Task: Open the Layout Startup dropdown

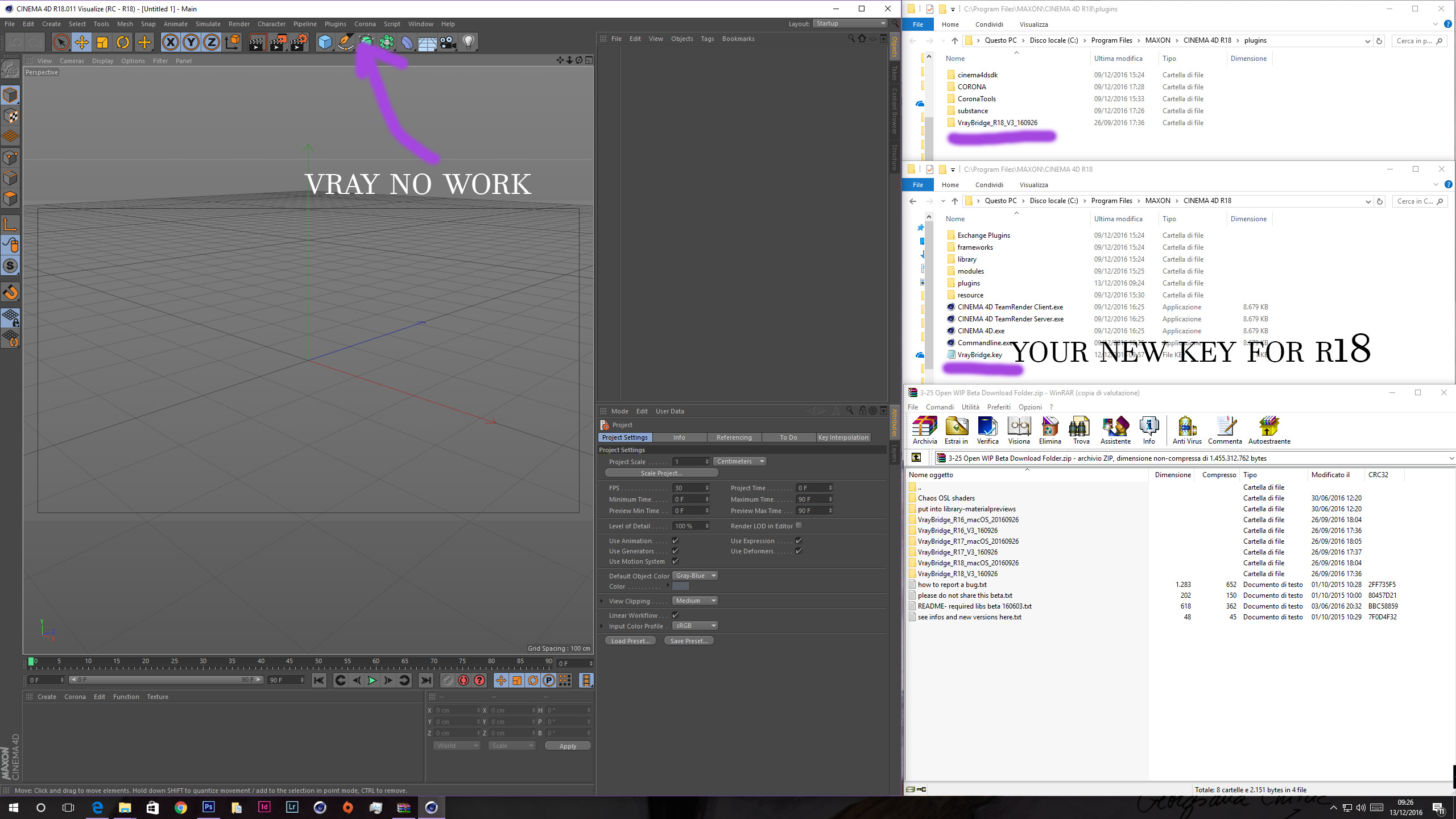Action: (x=850, y=23)
